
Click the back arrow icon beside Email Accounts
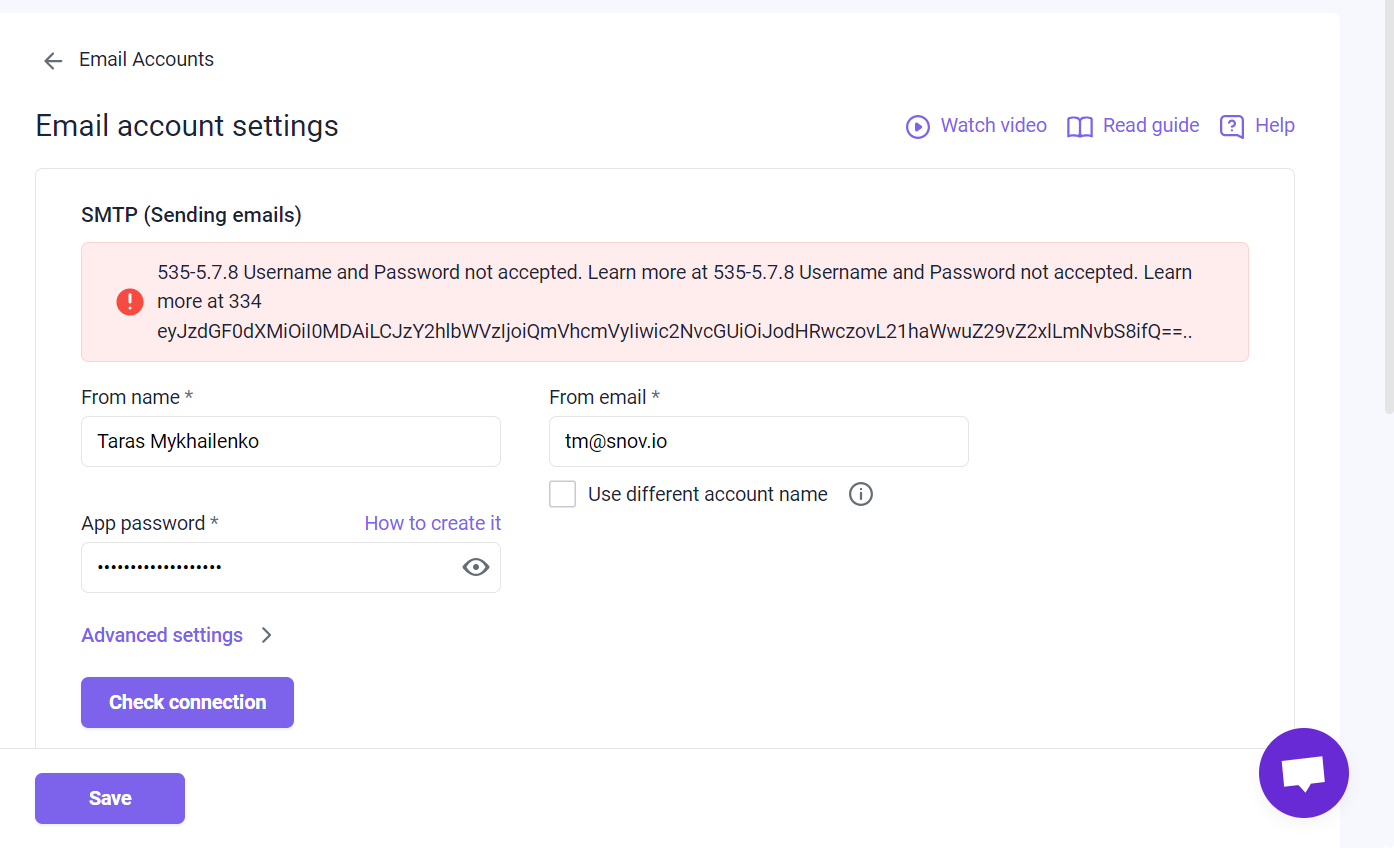53,61
